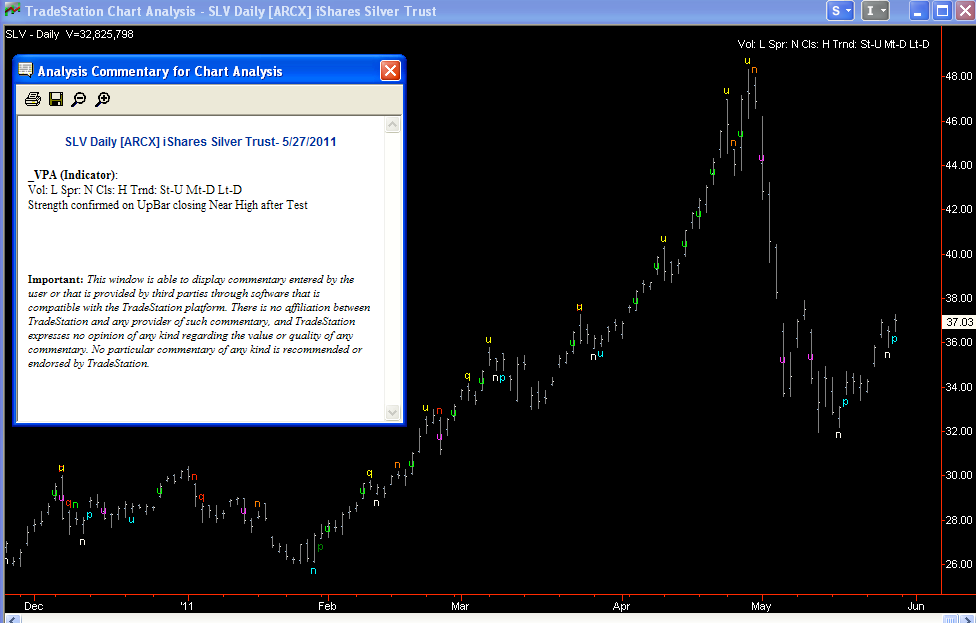This screenshot has height=623, width=976.
Task: Click the 48.00 price axis label
Action: (959, 76)
